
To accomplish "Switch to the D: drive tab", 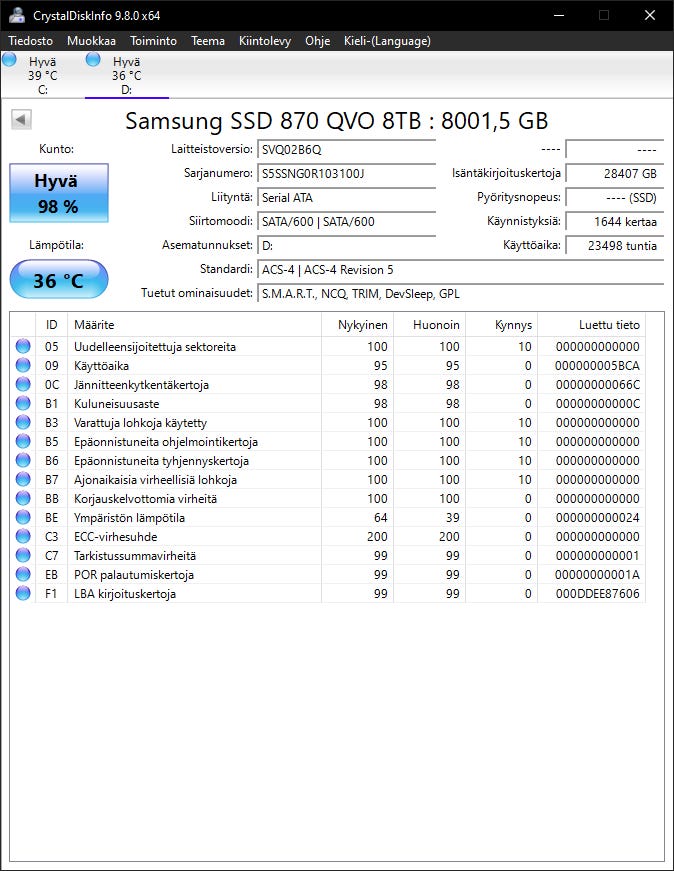I will 126,75.
